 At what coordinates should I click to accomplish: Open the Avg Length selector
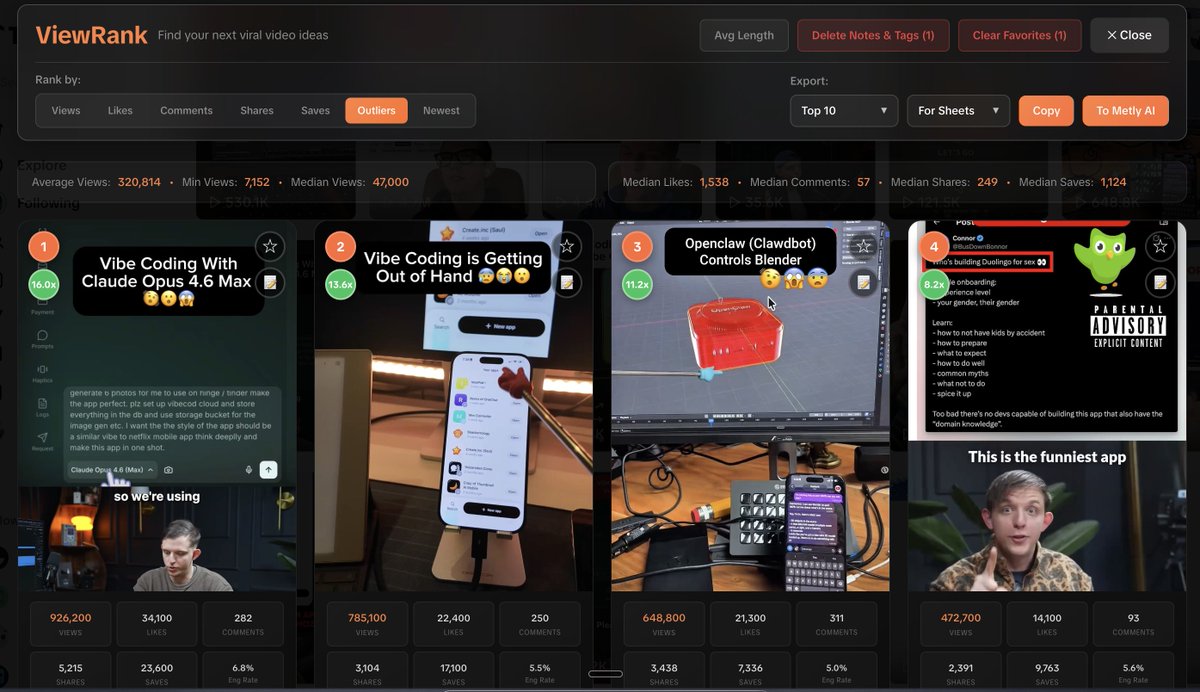(x=744, y=35)
